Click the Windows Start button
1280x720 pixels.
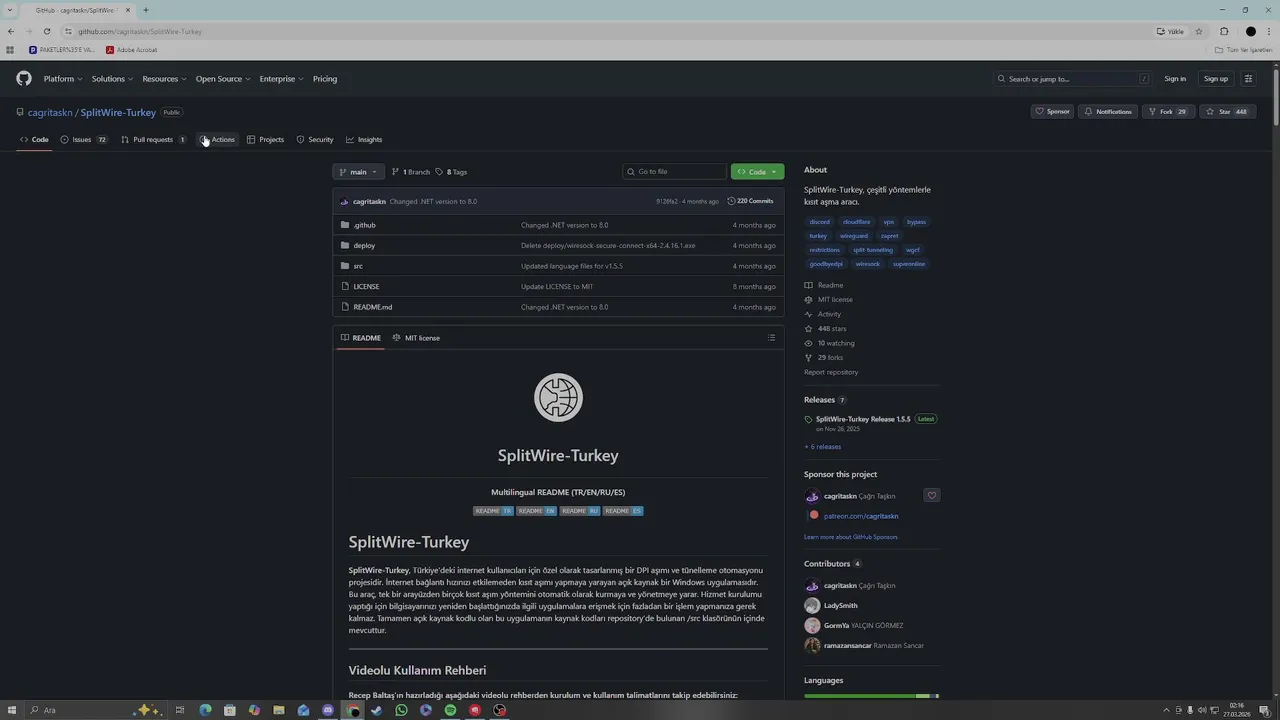11,710
